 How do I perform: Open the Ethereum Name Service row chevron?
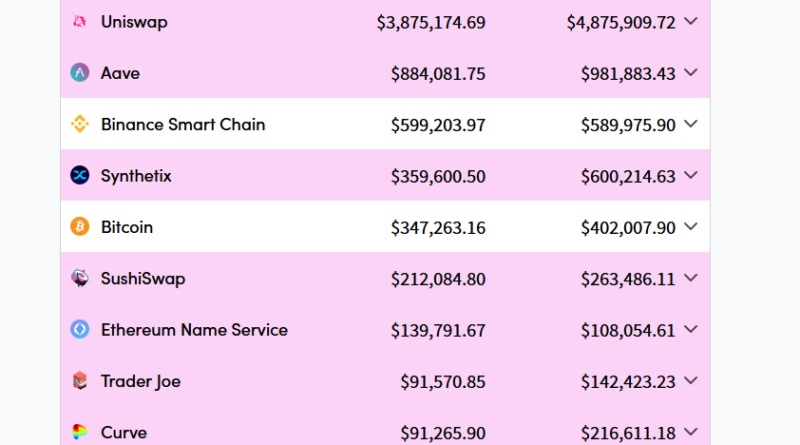[x=690, y=330]
